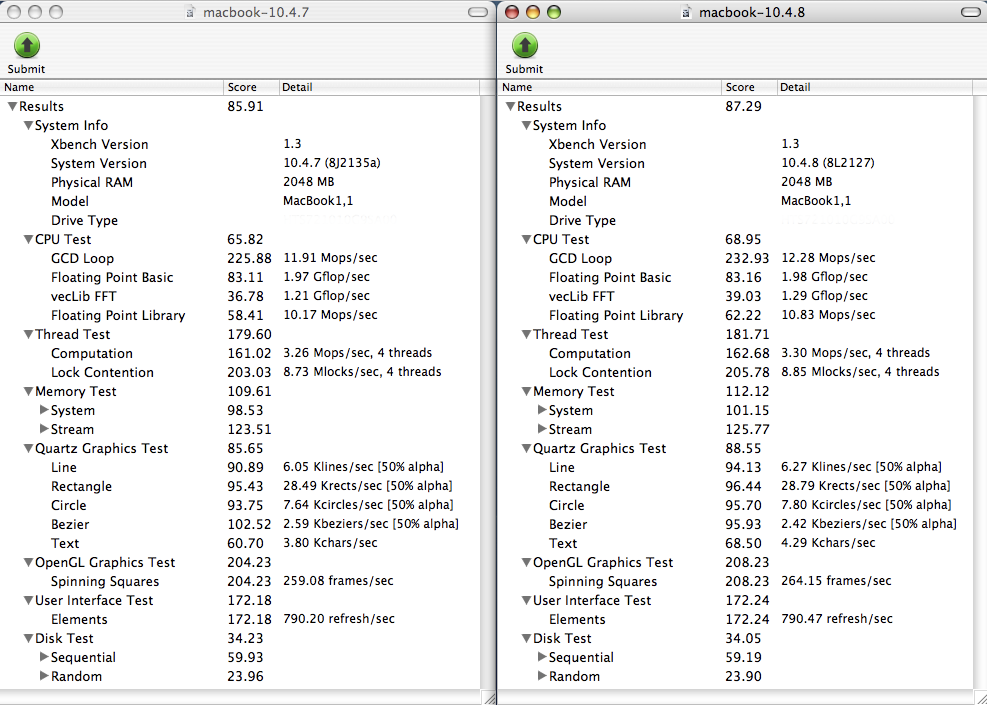Click Circle row in macbook-10.4.8 window
The image size is (987, 705).
tap(735, 505)
